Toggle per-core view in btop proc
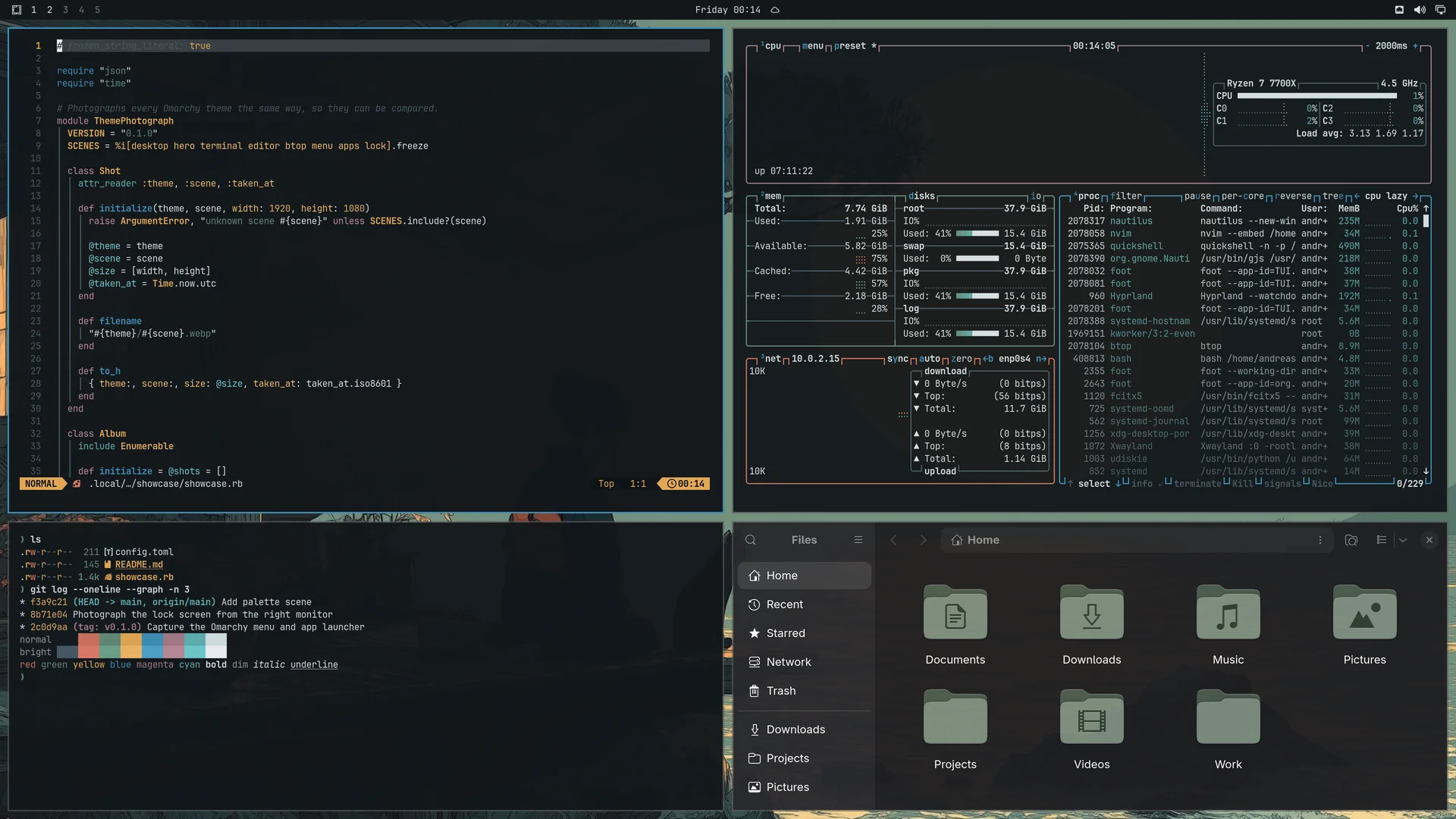Image resolution: width=1456 pixels, height=819 pixels. tap(1243, 196)
